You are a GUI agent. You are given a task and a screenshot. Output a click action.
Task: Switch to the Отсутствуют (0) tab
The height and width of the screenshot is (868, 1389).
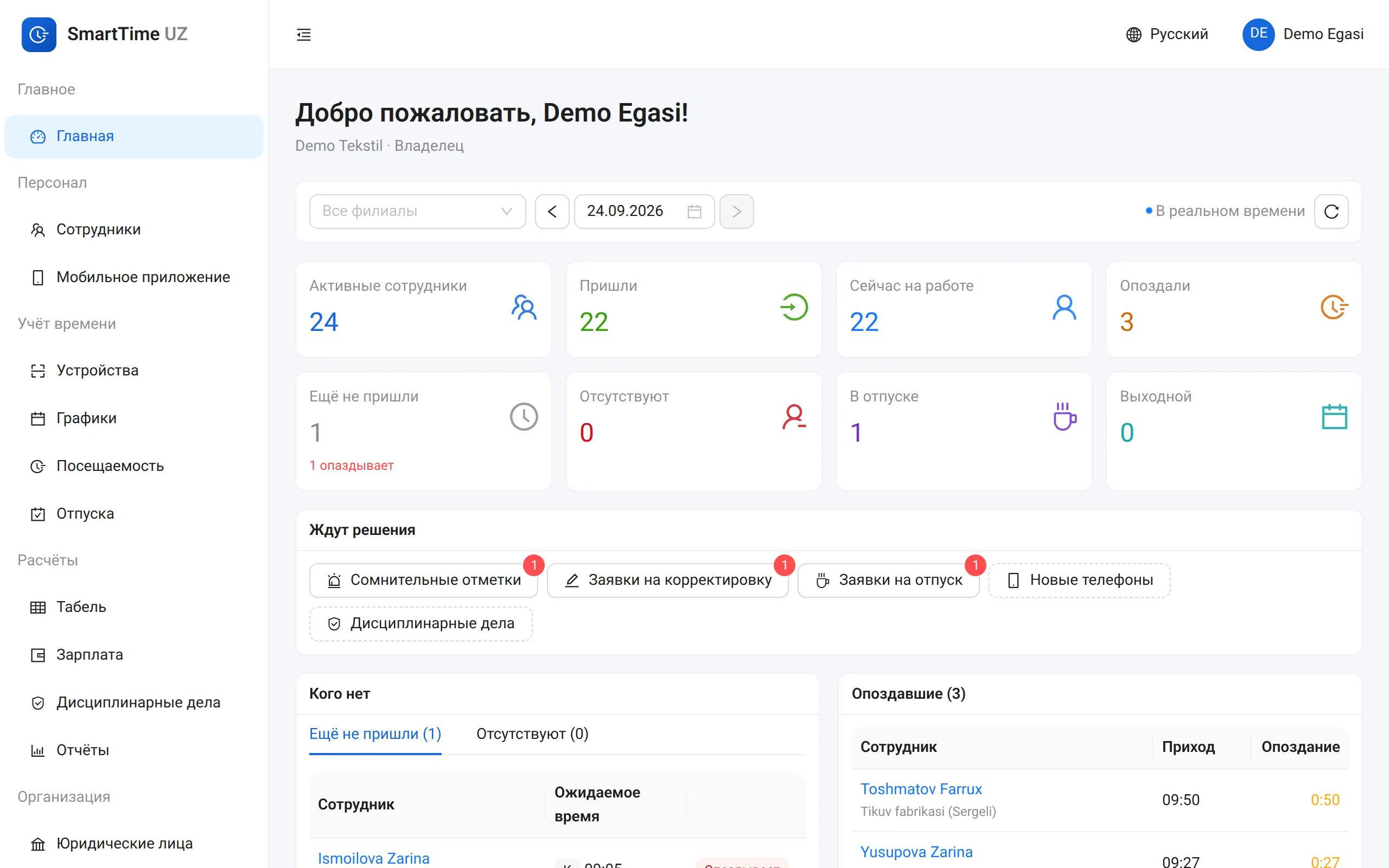(532, 733)
